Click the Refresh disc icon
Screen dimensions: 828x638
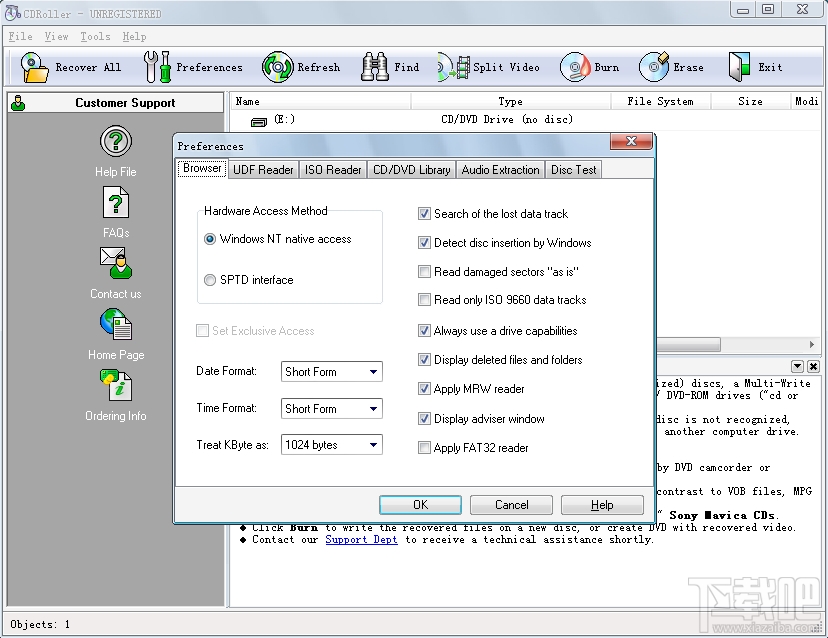[x=277, y=67]
